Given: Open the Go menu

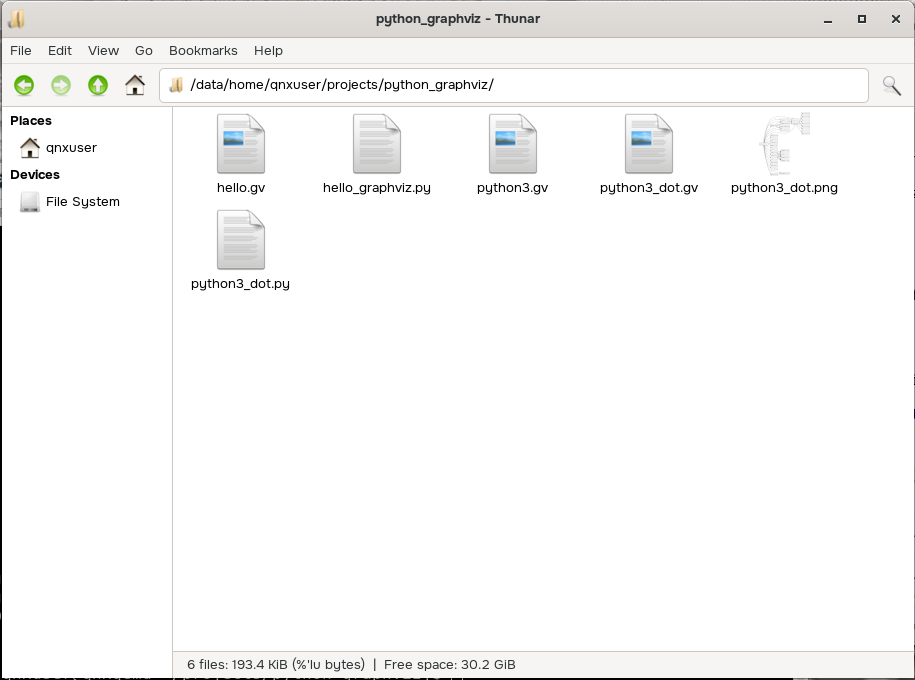Looking at the screenshot, I should coord(144,50).
